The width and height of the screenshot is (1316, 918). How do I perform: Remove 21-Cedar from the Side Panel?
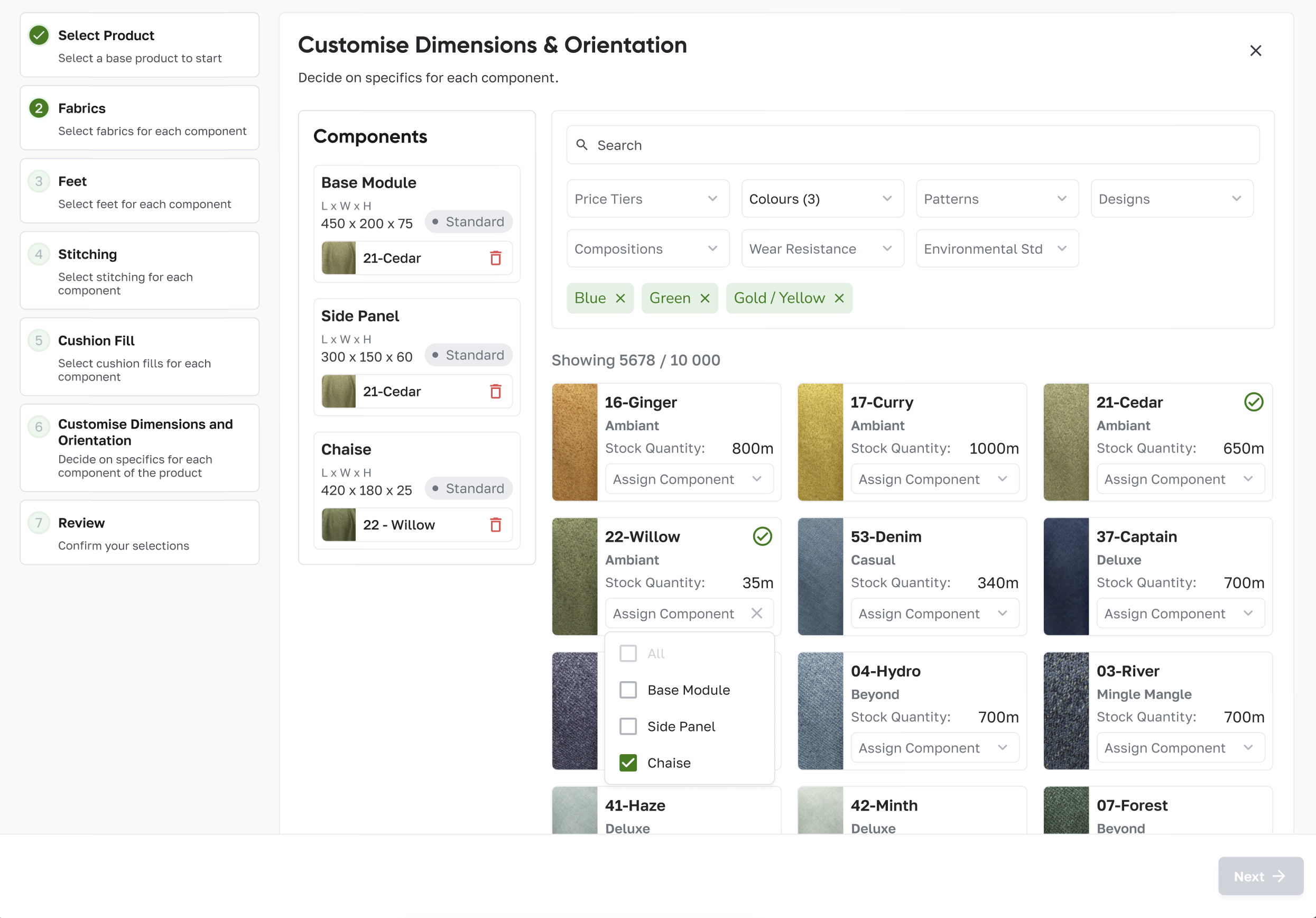tap(495, 392)
